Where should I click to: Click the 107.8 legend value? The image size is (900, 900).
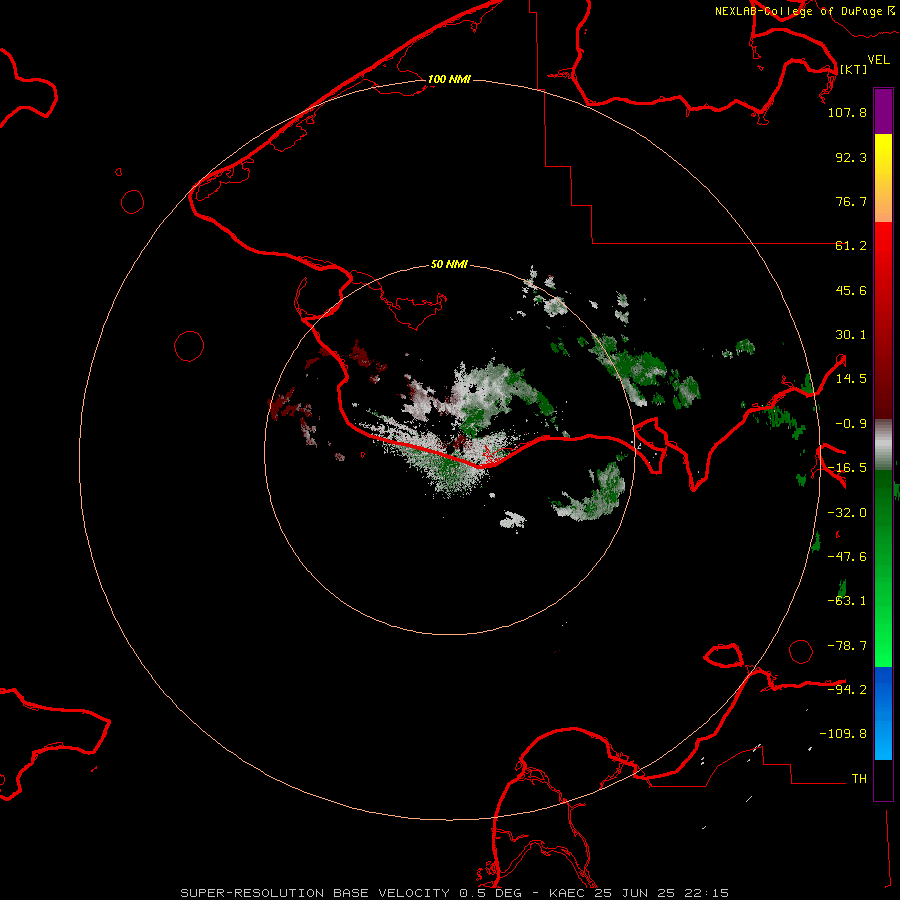tap(847, 112)
